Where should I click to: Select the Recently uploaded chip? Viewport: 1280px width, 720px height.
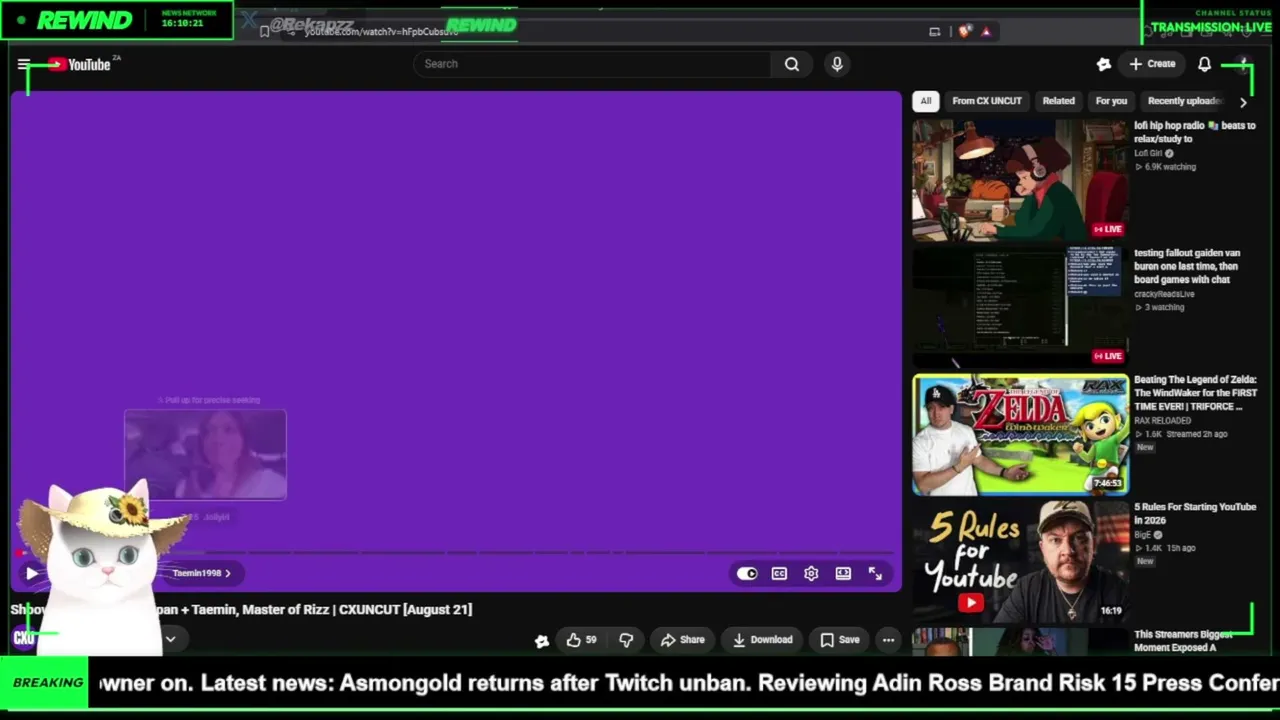[x=1184, y=101]
